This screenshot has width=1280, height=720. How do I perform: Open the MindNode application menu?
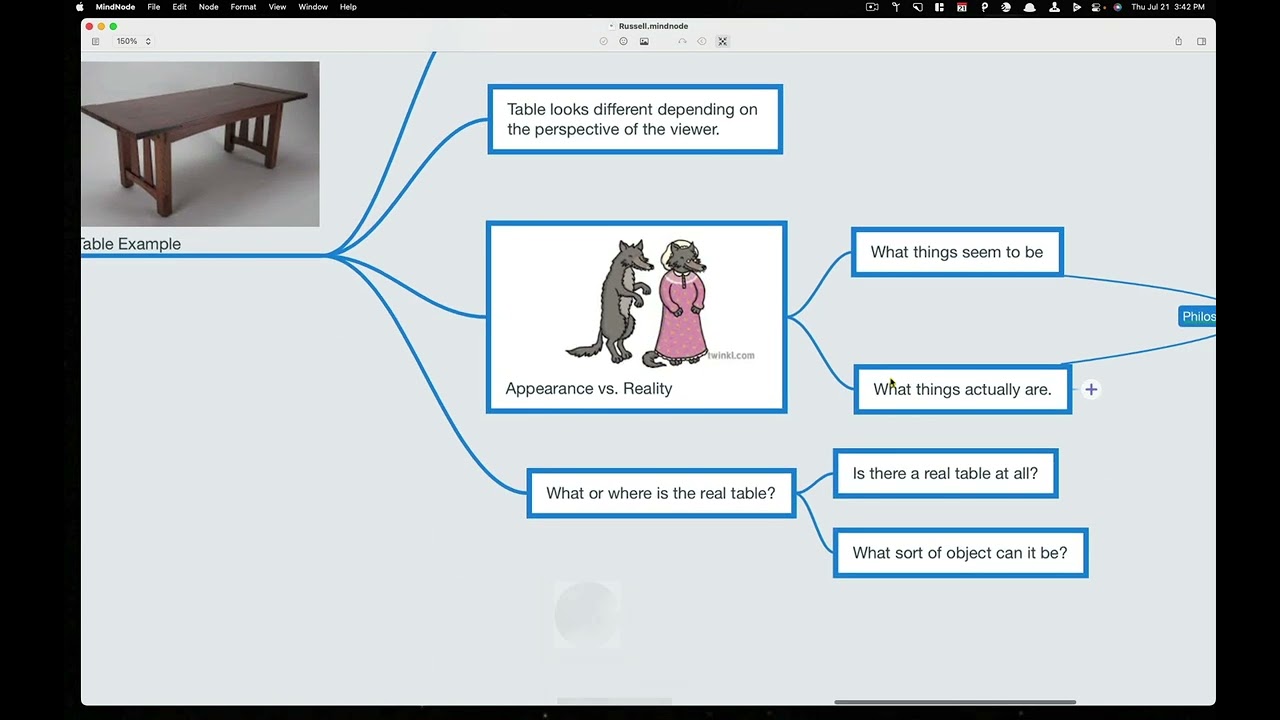tap(115, 7)
